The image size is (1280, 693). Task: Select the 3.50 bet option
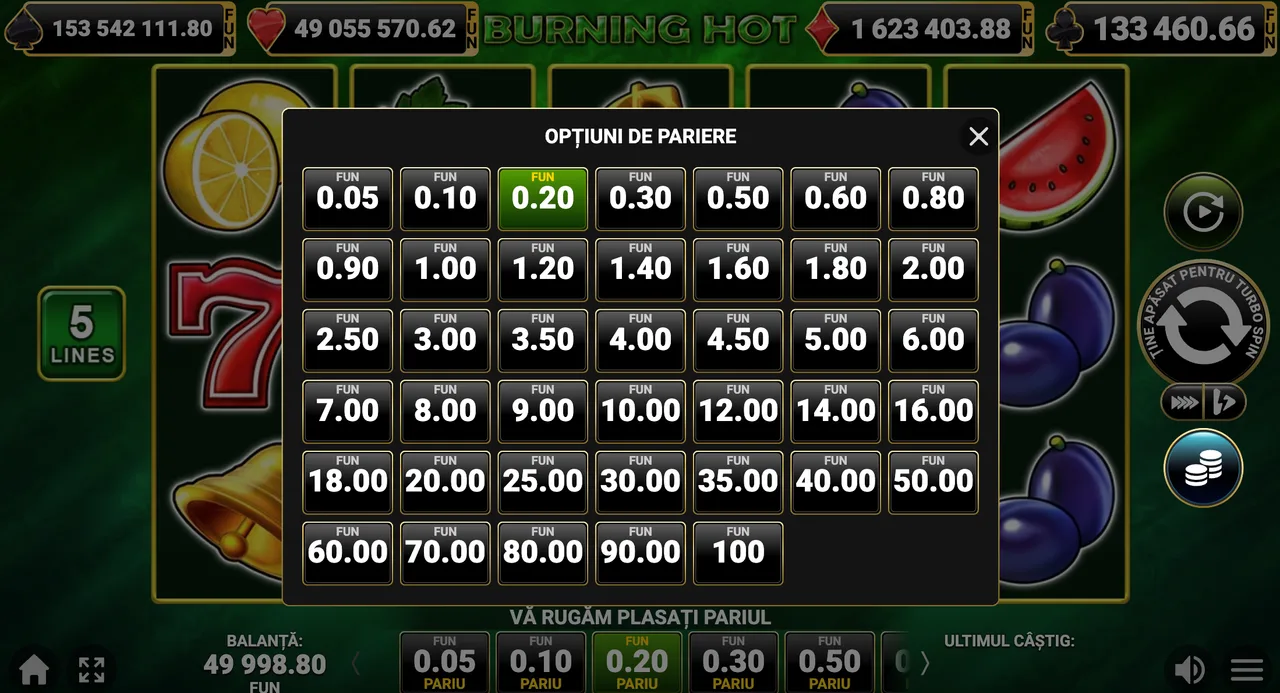[543, 341]
